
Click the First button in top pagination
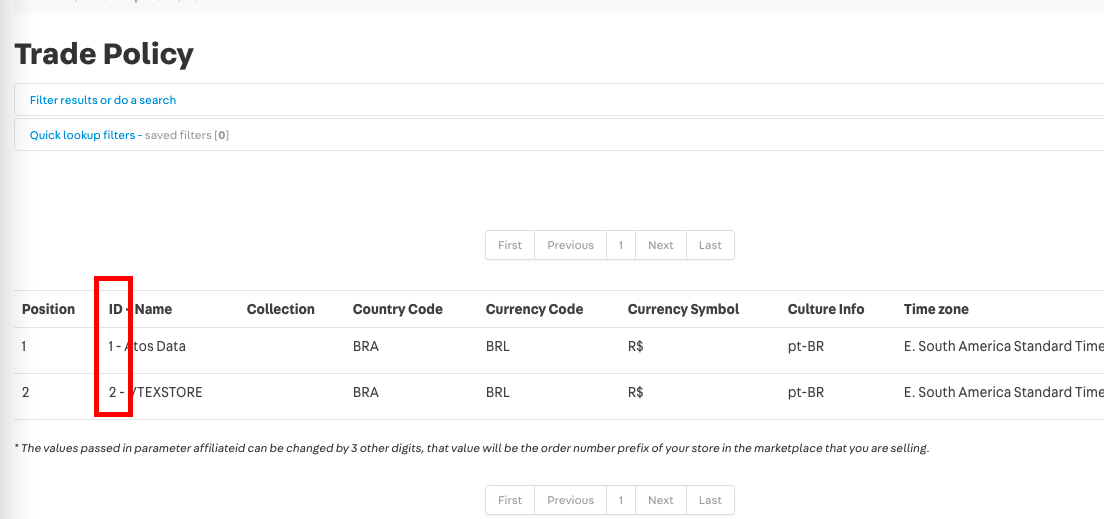pos(510,245)
